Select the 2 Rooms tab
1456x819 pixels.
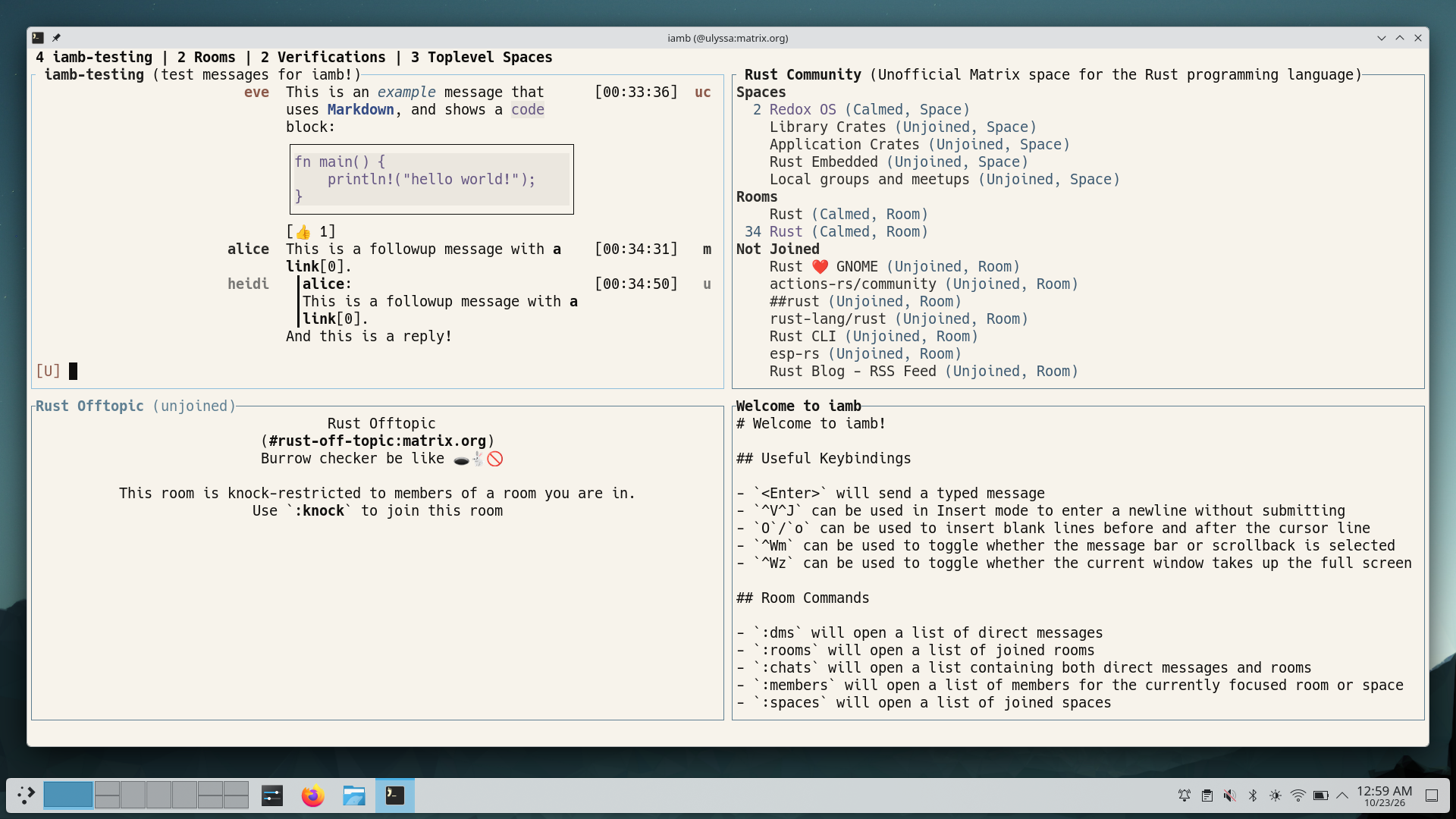coord(206,57)
